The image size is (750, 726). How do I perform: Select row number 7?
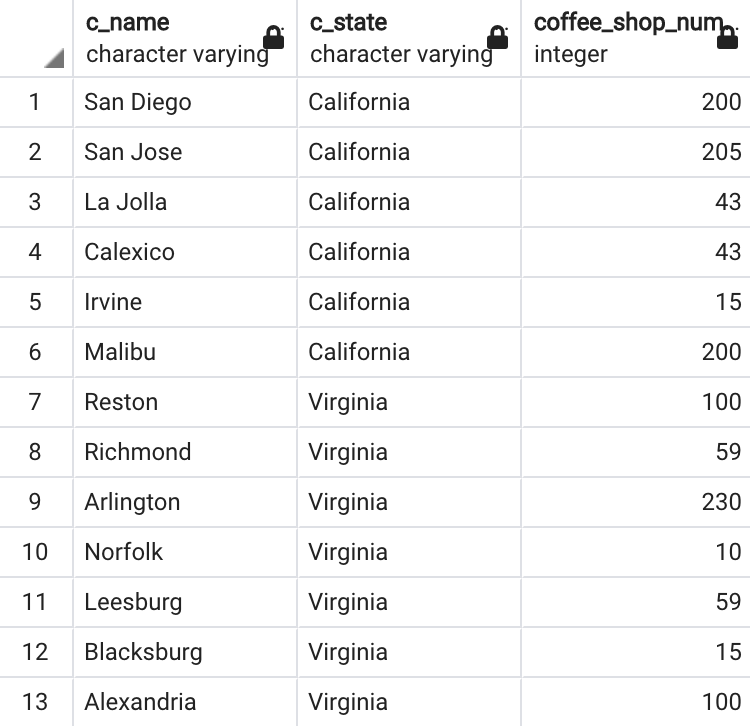click(35, 402)
